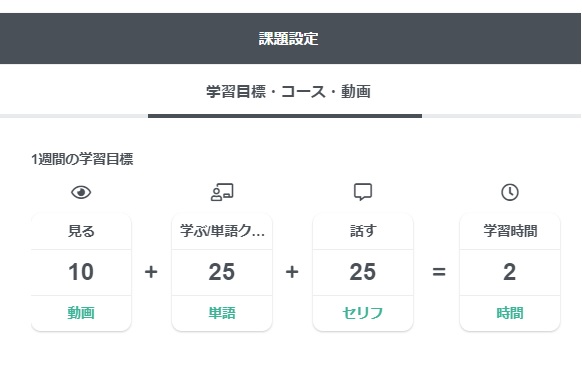Viewport: 582px width, 371px height.
Task: Click the equals sign before 学習時間
Action: [x=439, y=272]
